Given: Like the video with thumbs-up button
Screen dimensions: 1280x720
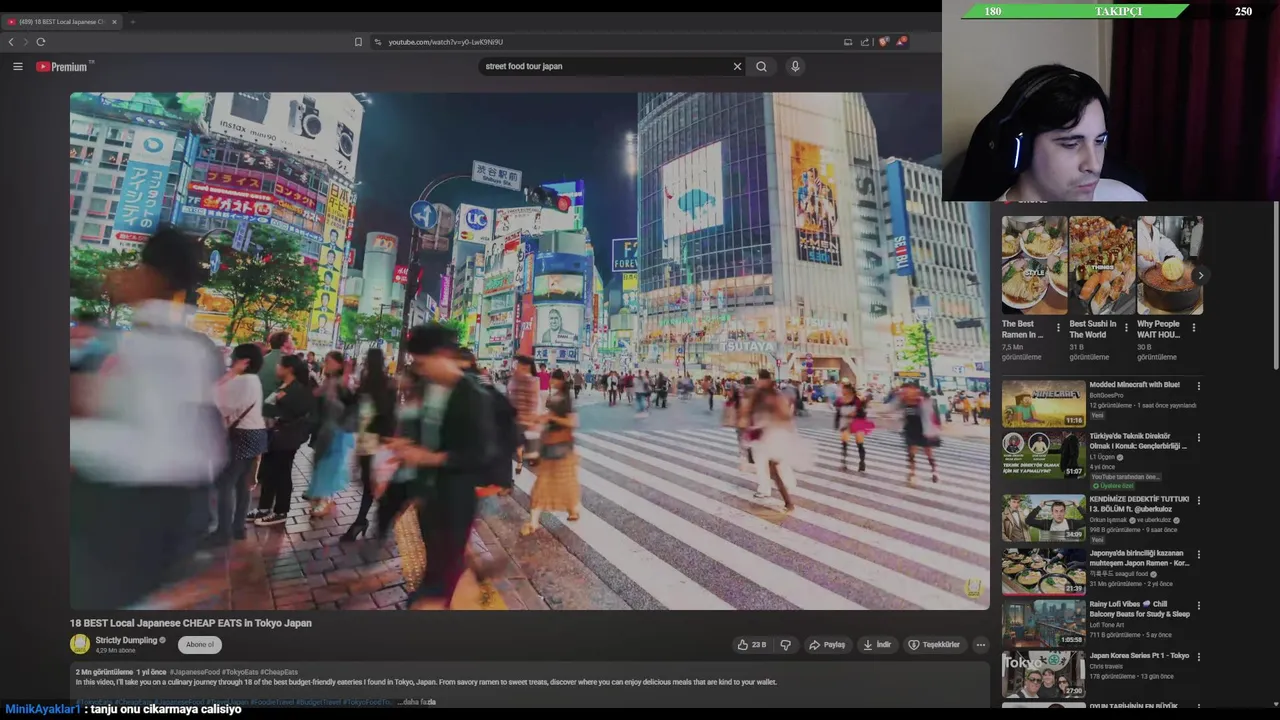Looking at the screenshot, I should click(751, 645).
